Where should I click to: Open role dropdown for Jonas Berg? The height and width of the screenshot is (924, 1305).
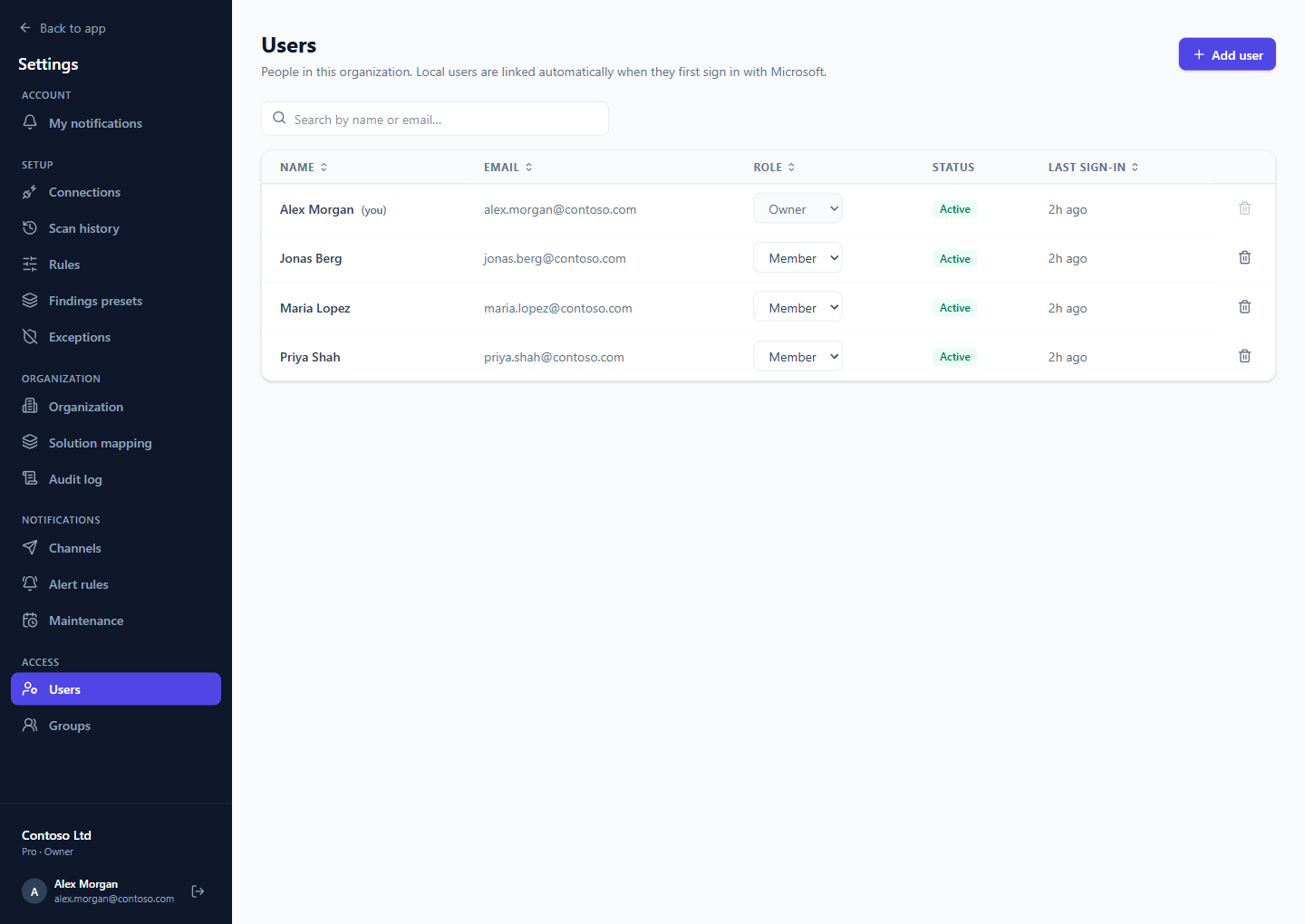click(797, 258)
